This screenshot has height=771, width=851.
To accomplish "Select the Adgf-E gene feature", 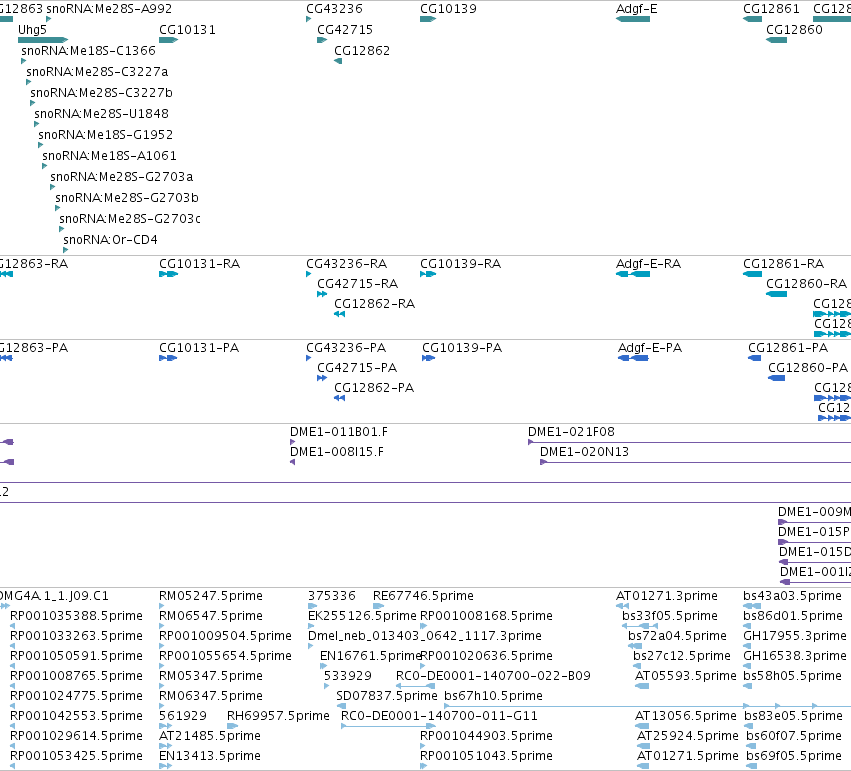I will [633, 19].
